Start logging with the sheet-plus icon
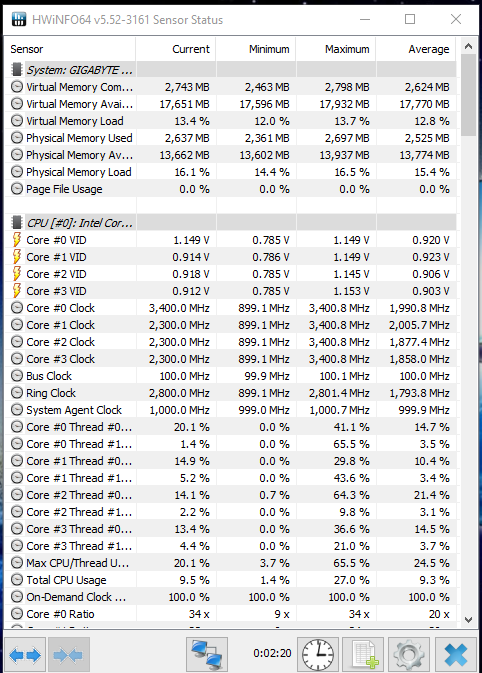The image size is (482, 673). click(x=365, y=655)
